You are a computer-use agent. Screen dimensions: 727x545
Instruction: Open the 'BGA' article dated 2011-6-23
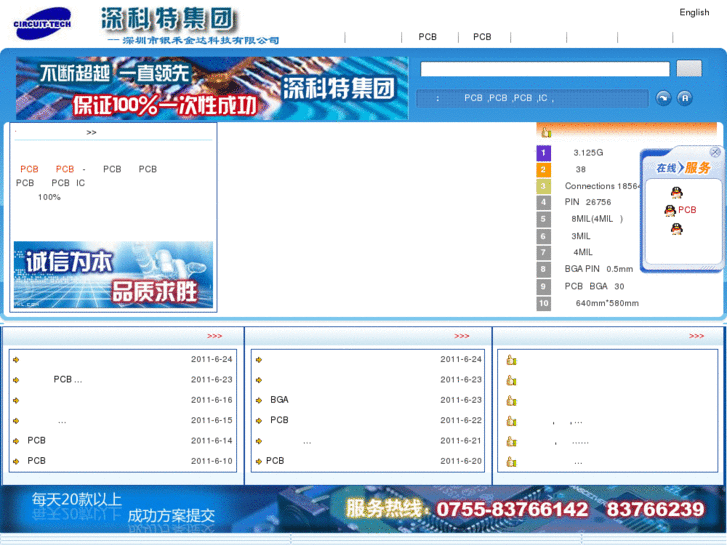[x=279, y=400]
